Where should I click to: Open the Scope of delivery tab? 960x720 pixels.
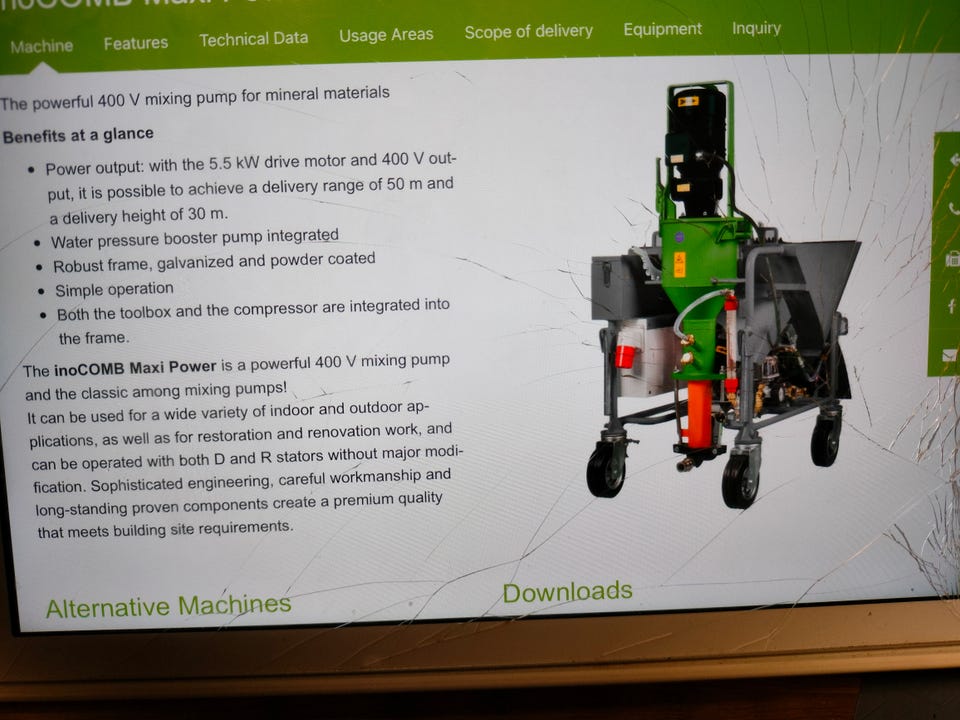[528, 31]
